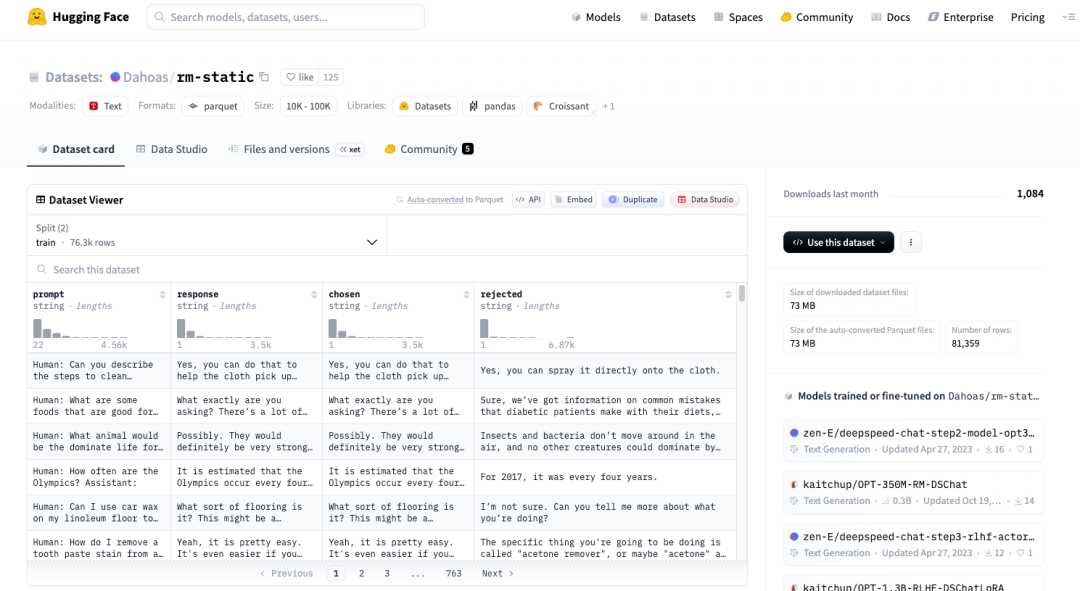
Task: Click the like heart button
Action: (300, 77)
